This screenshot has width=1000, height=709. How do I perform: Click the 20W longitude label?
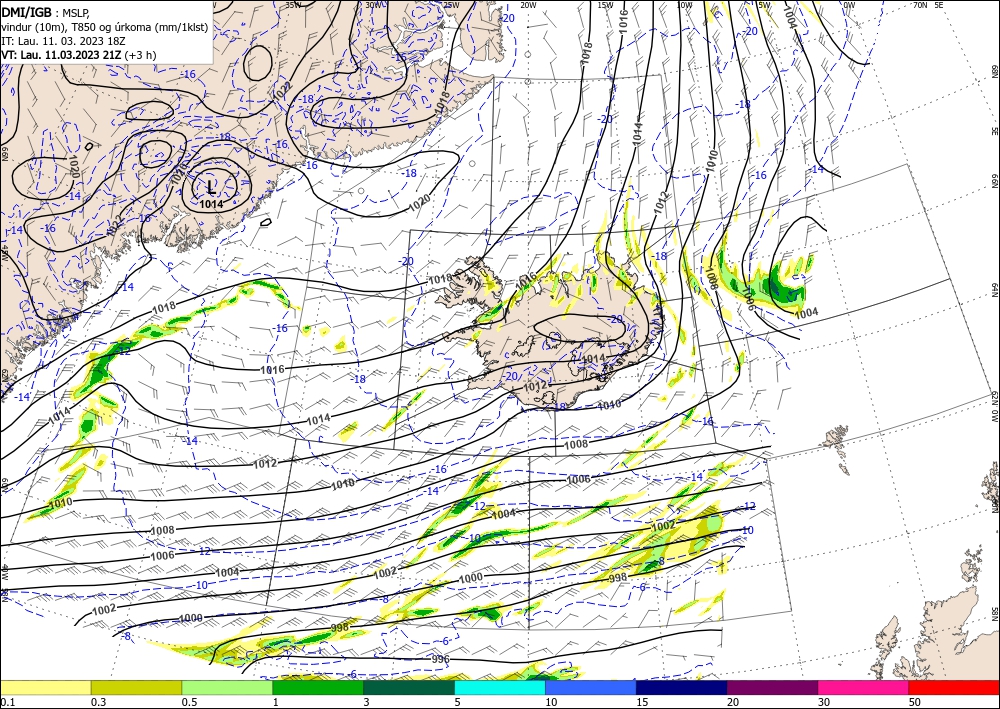pos(527,4)
